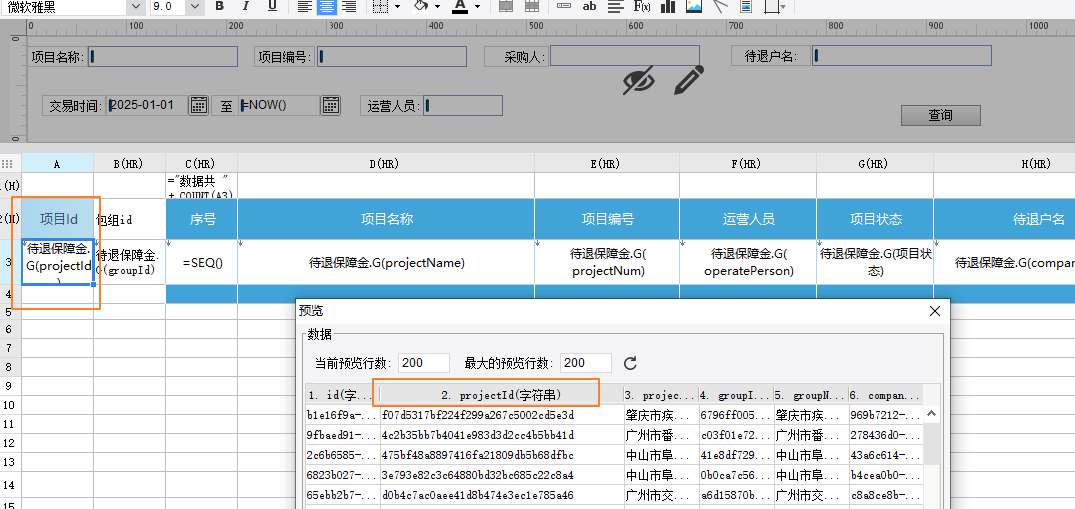
Task: Select the 项目Id header cell
Action: (58, 219)
